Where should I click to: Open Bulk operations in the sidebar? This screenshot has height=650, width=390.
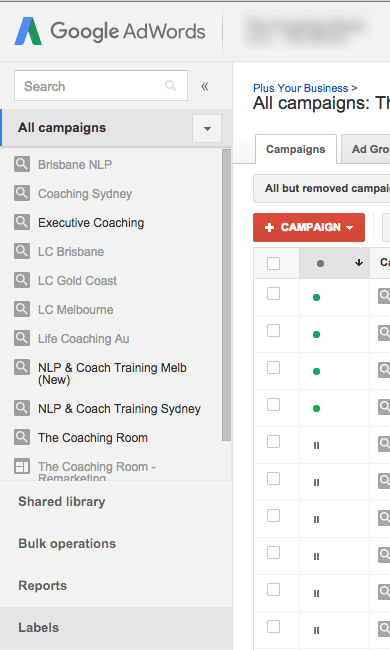coord(67,543)
